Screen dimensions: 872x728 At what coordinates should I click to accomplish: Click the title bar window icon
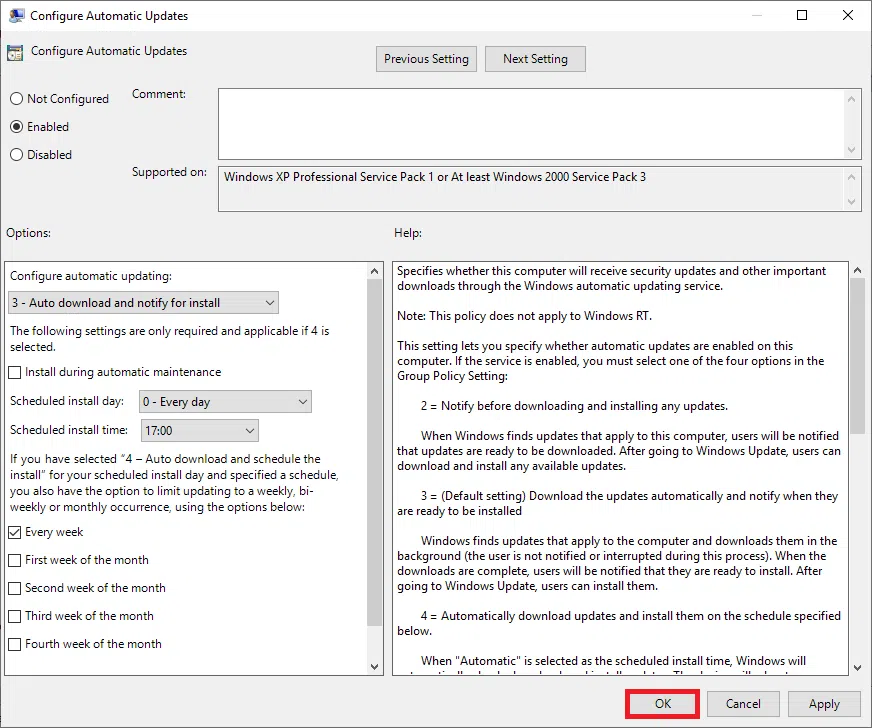[x=15, y=16]
